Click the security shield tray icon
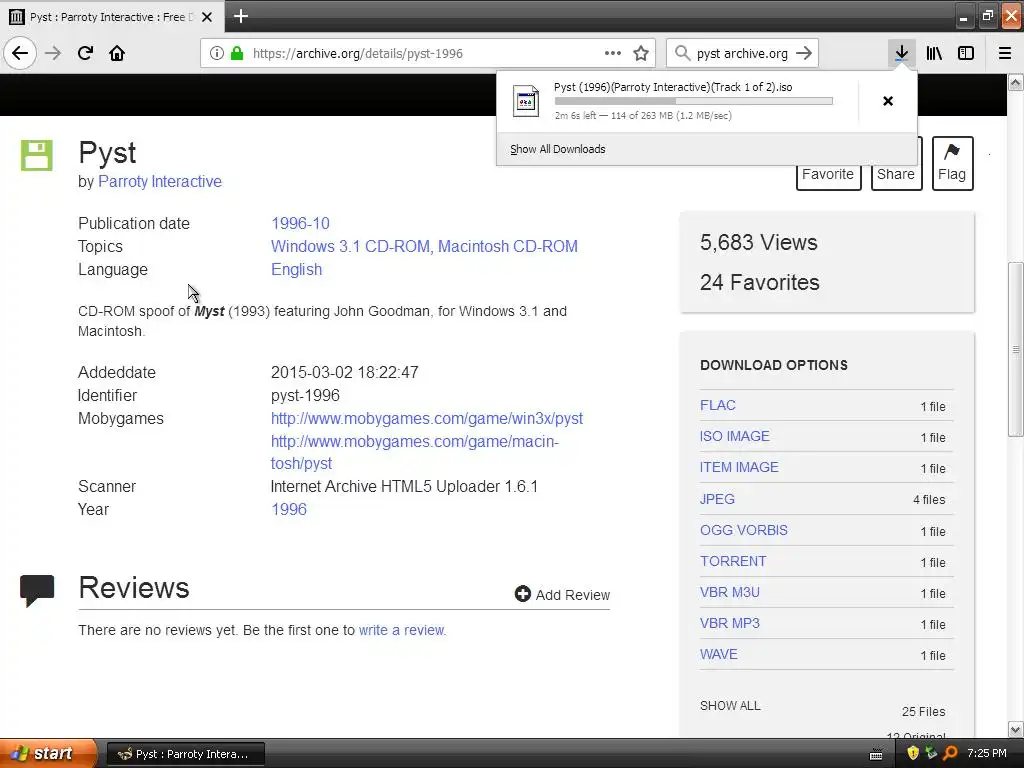This screenshot has height=768, width=1024. pyautogui.click(x=913, y=753)
